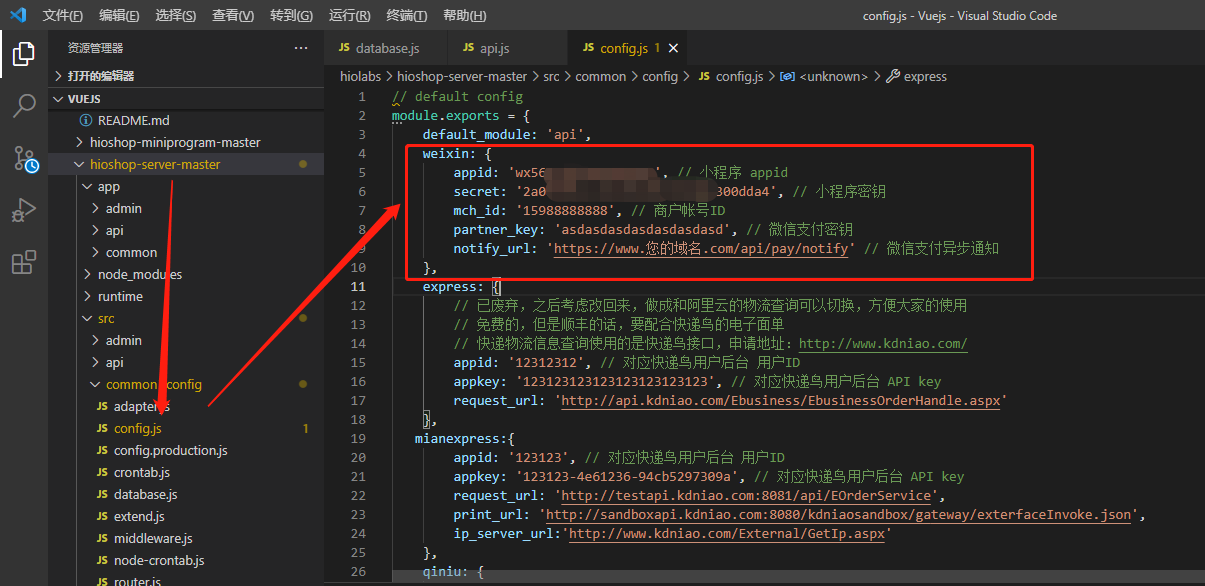Open the Explorer view in activity bar

[23, 54]
